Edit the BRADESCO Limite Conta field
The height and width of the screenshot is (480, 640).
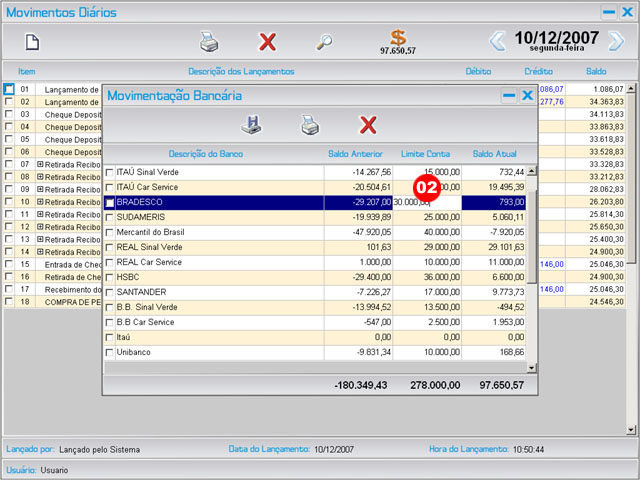[x=425, y=202]
